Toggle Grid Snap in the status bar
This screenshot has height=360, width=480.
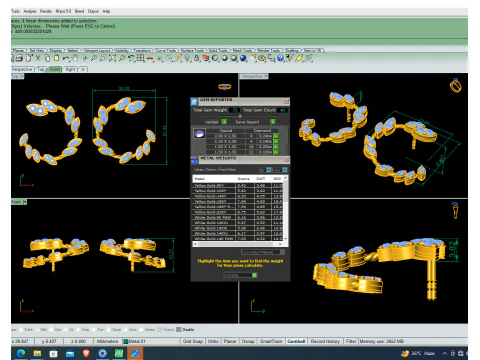pyautogui.click(x=193, y=341)
